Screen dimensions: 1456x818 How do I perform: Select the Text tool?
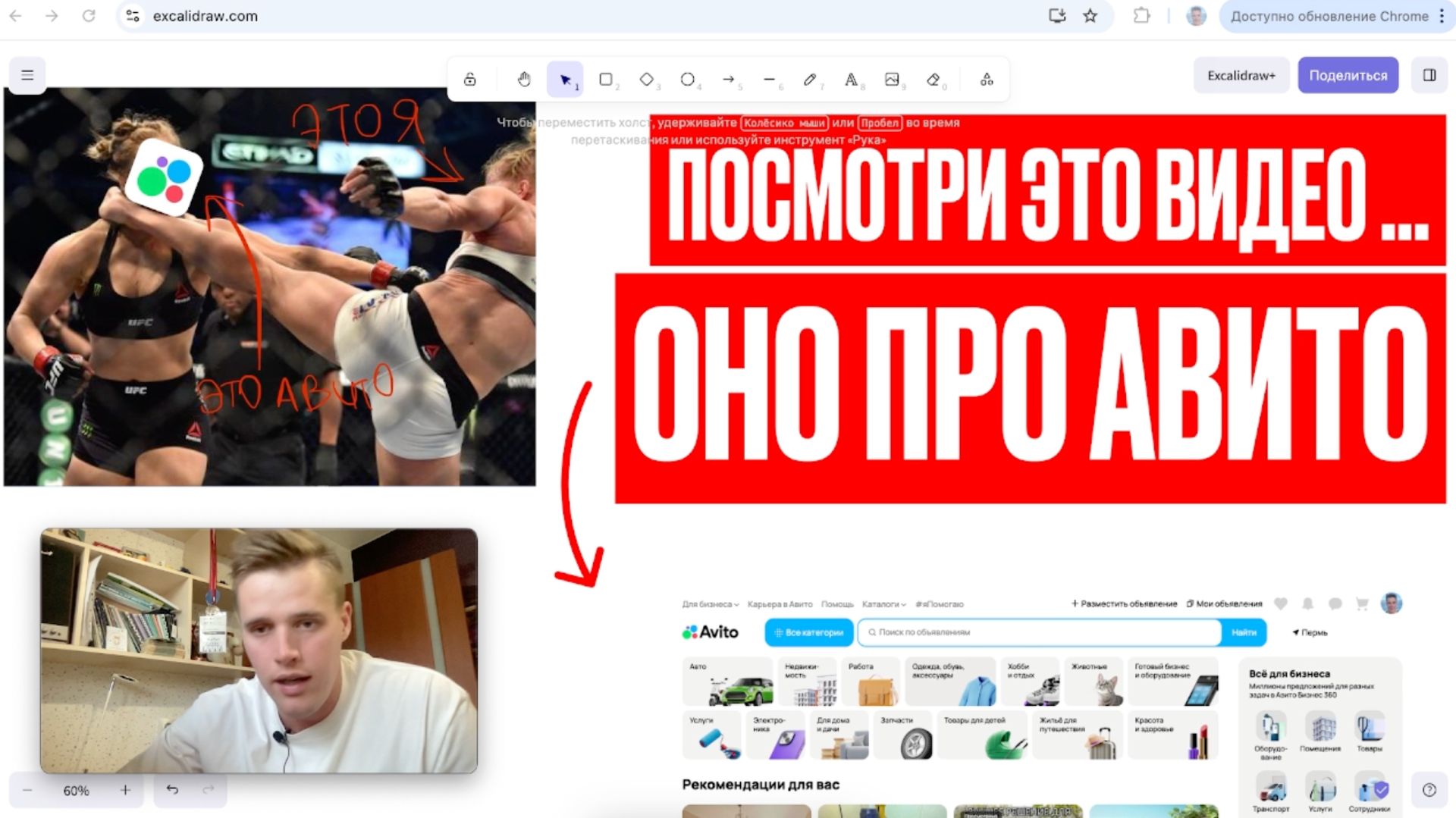(x=852, y=79)
